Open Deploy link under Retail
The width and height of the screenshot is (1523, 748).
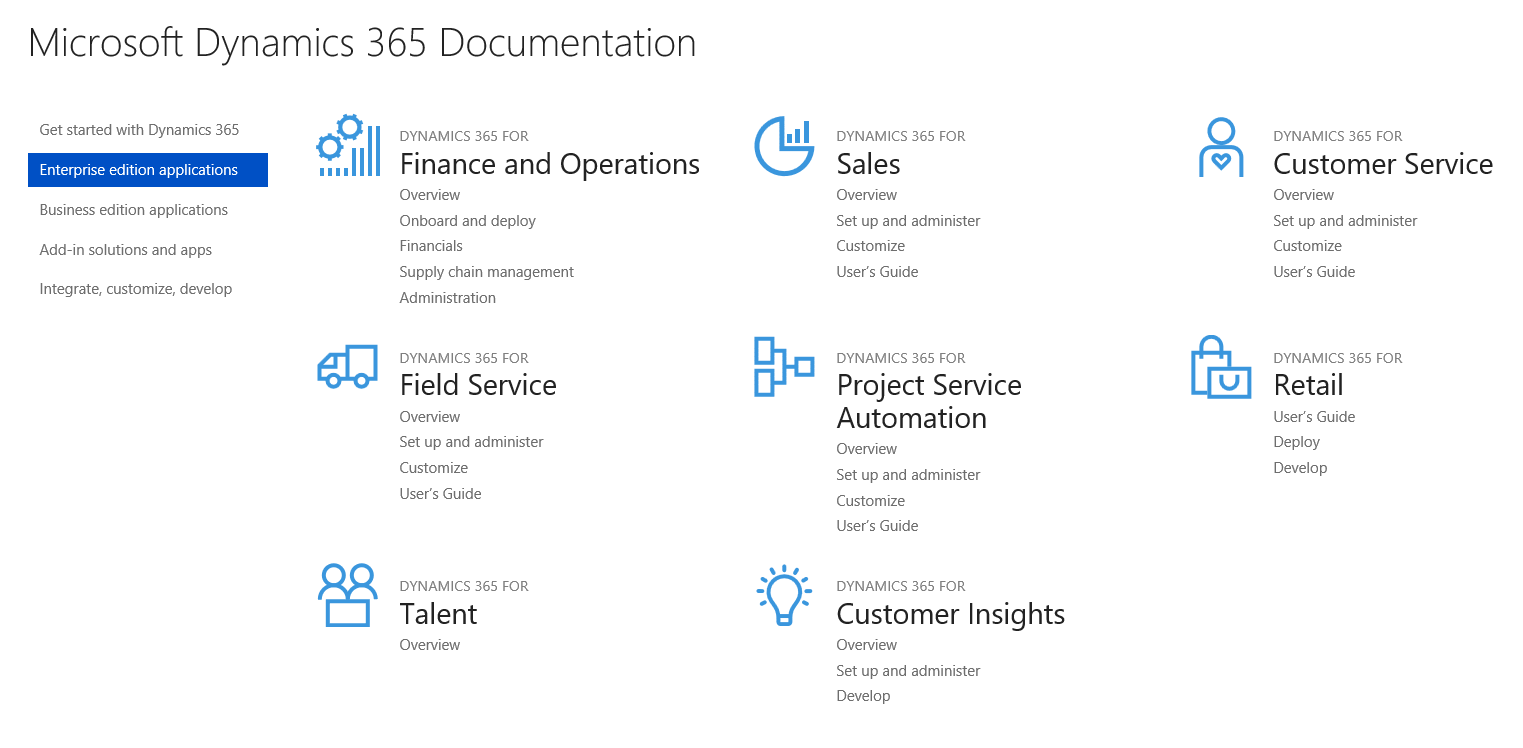pos(1296,442)
